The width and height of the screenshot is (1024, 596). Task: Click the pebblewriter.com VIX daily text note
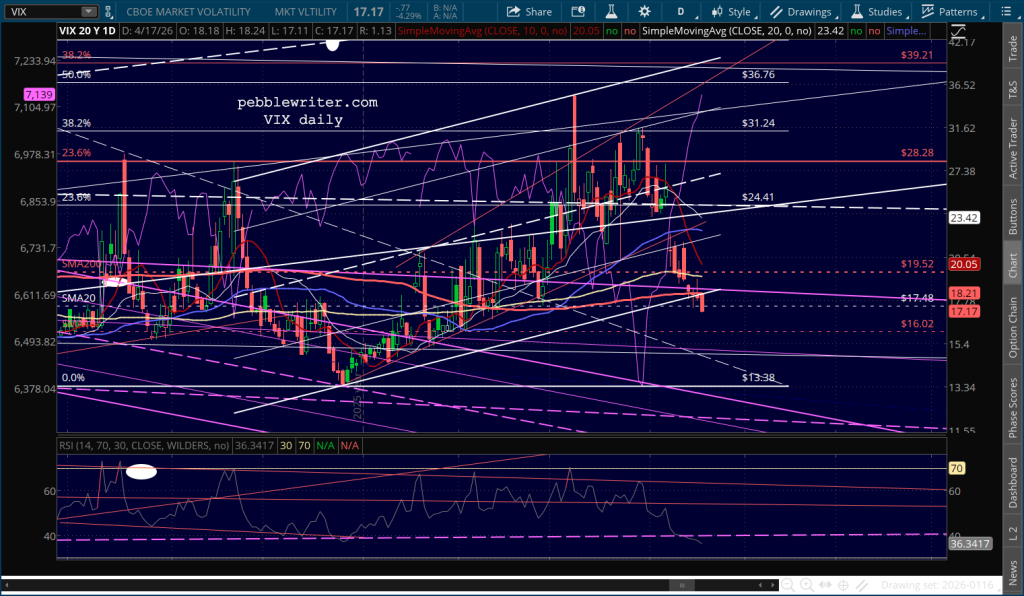tap(307, 111)
